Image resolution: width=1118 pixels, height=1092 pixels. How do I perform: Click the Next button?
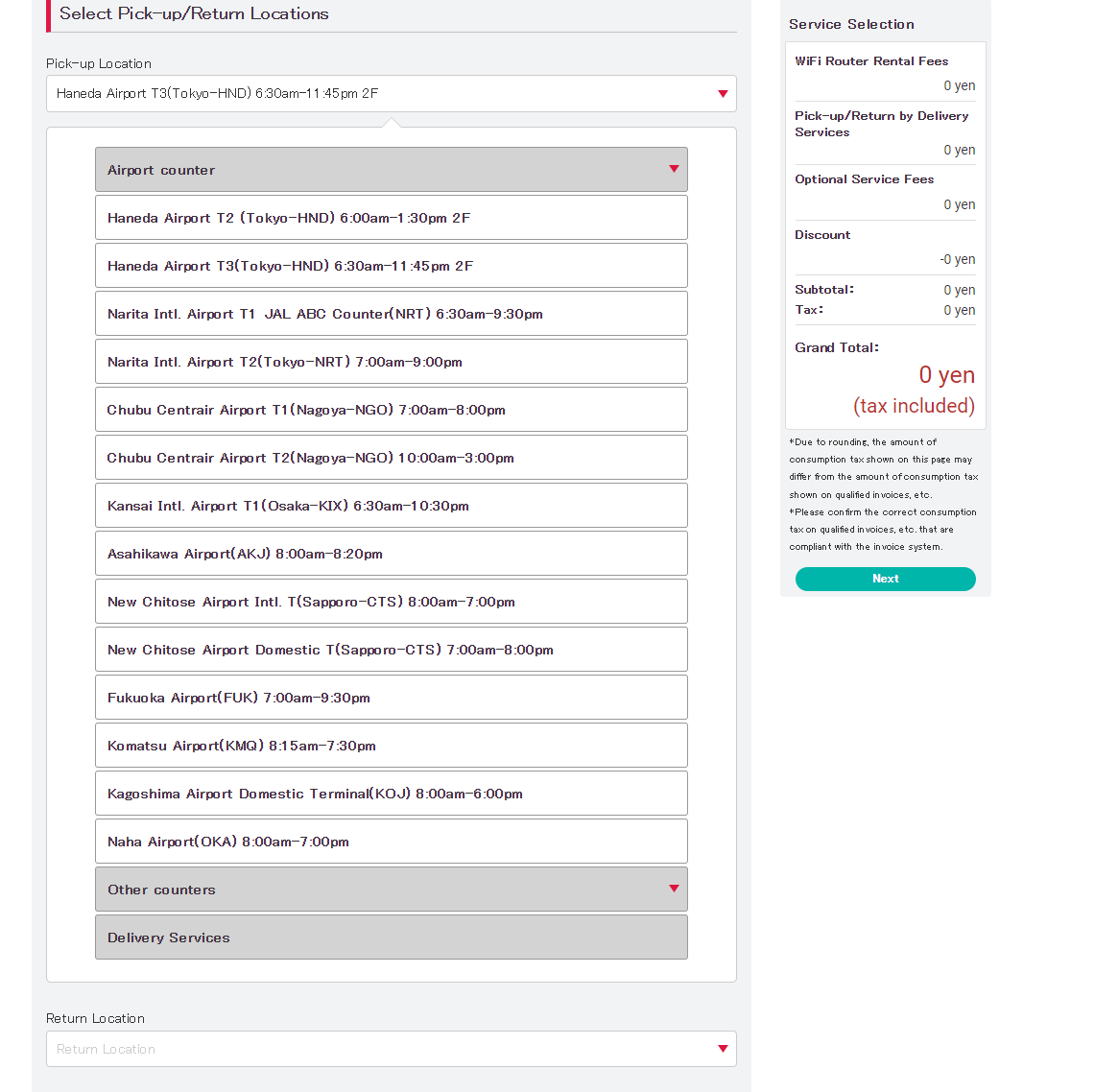(x=885, y=579)
